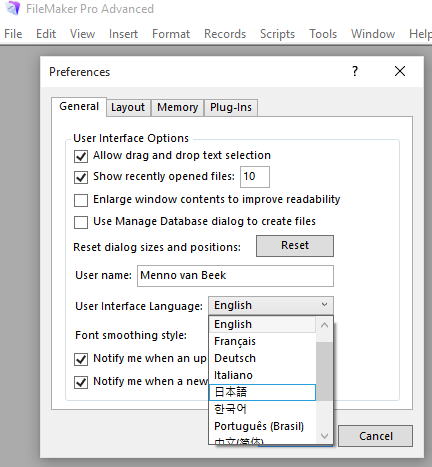Open the Format menu

coord(171,34)
